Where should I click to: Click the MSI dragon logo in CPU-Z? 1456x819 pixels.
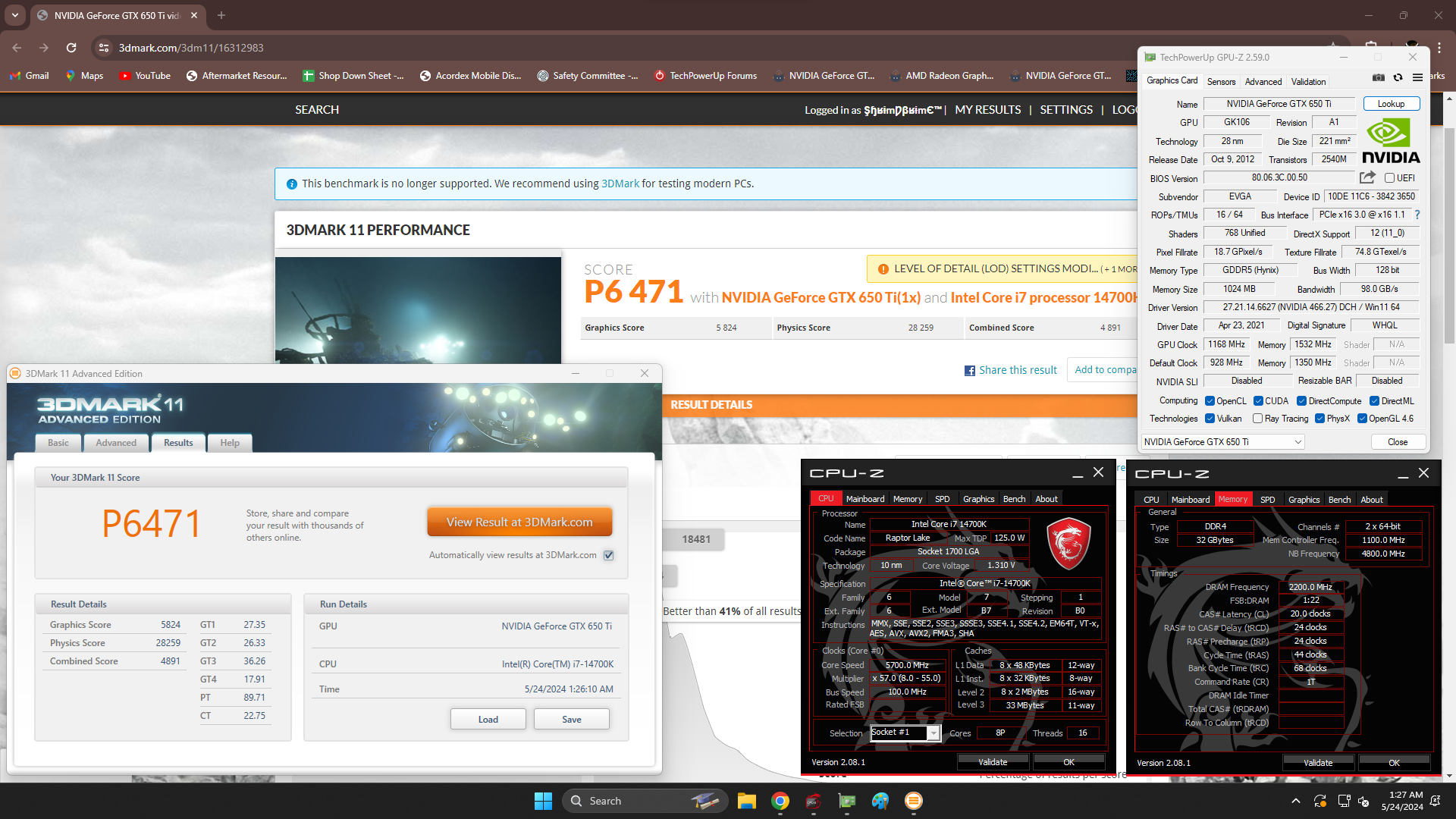point(1068,544)
